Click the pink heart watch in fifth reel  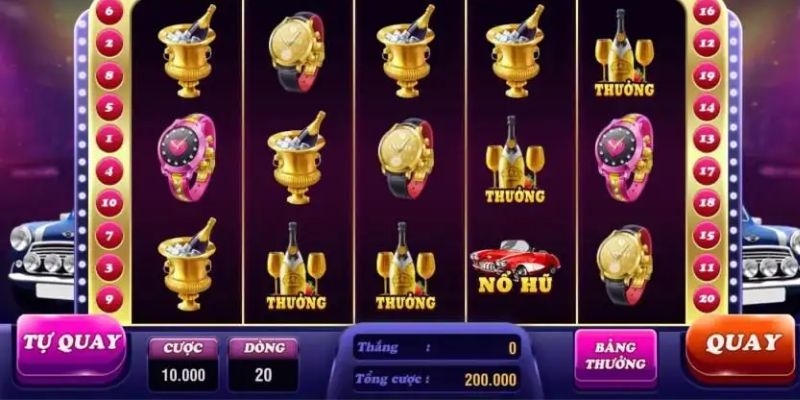tap(624, 157)
